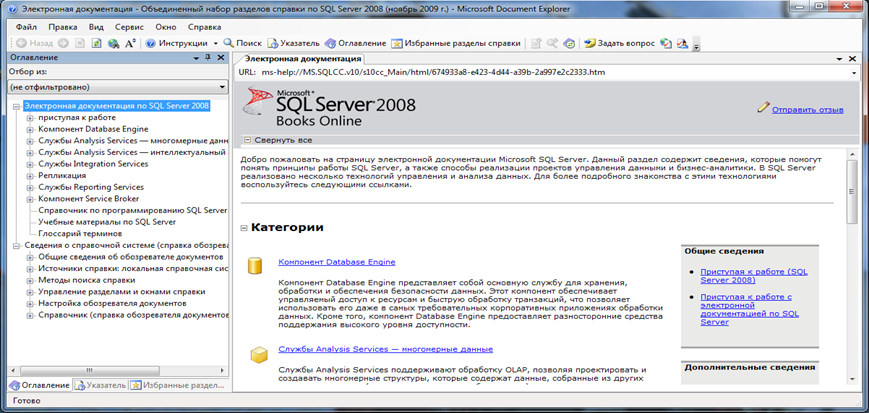Click the Back (Назад) navigation button
The width and height of the screenshot is (869, 413).
pyautogui.click(x=34, y=43)
